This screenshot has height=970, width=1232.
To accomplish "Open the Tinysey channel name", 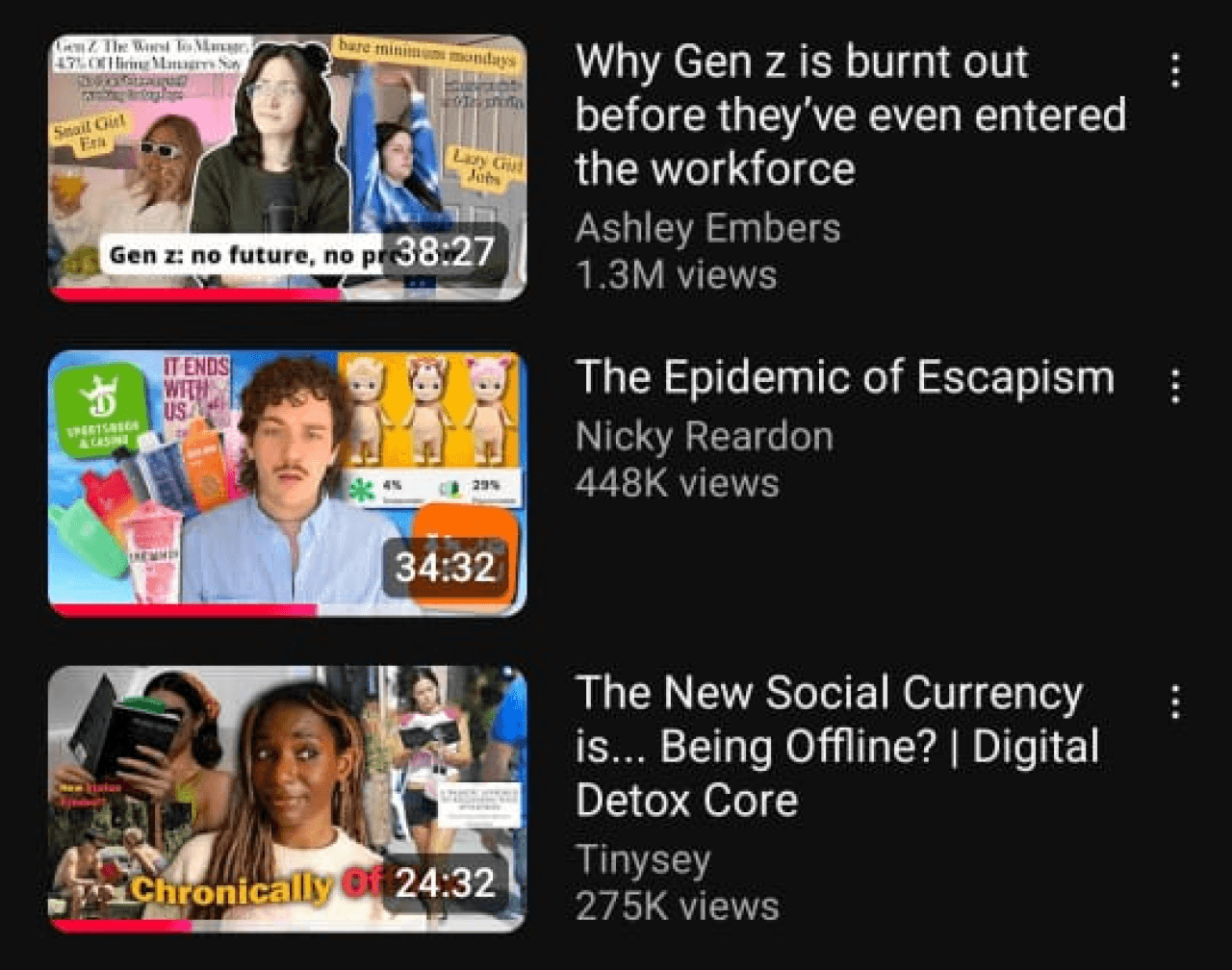I will click(x=642, y=860).
